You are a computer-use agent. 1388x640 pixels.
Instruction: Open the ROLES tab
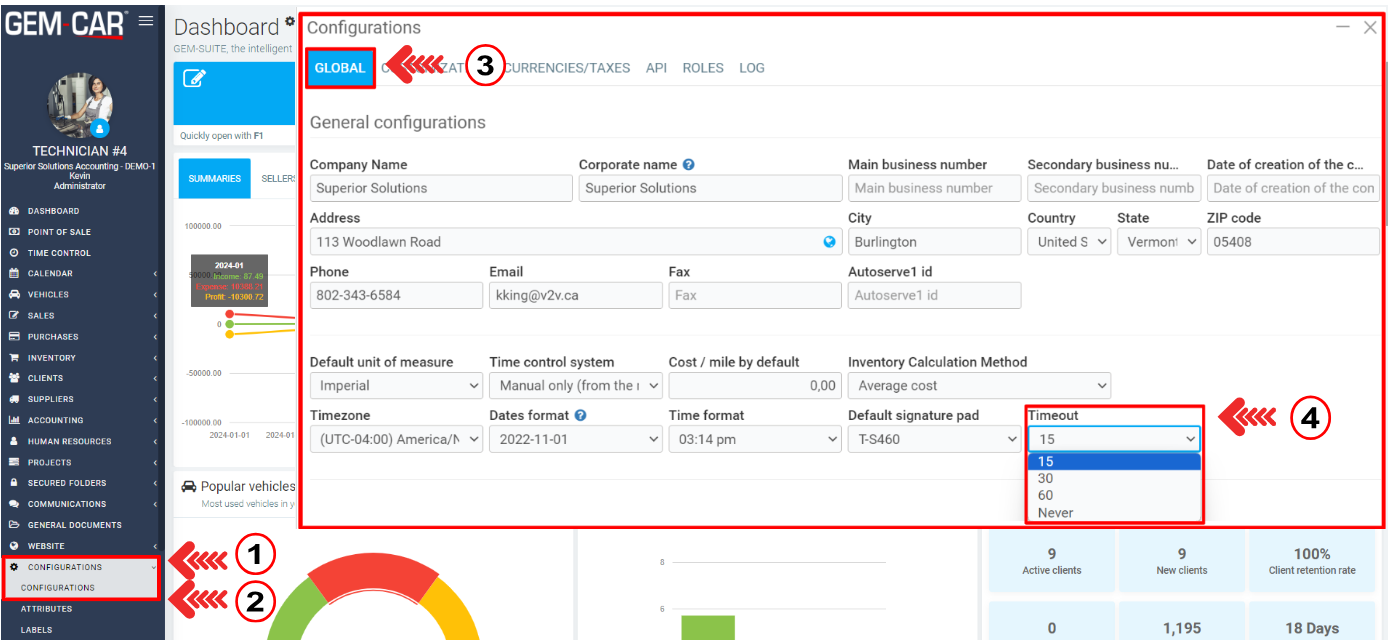(x=703, y=68)
